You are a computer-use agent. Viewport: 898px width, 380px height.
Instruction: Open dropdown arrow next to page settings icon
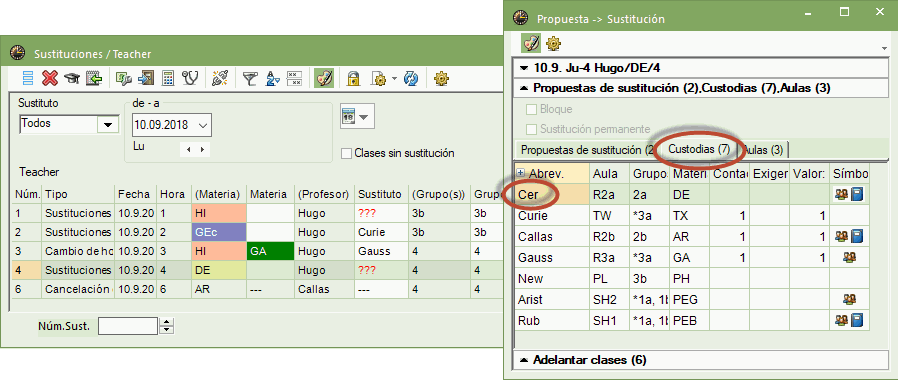point(393,78)
